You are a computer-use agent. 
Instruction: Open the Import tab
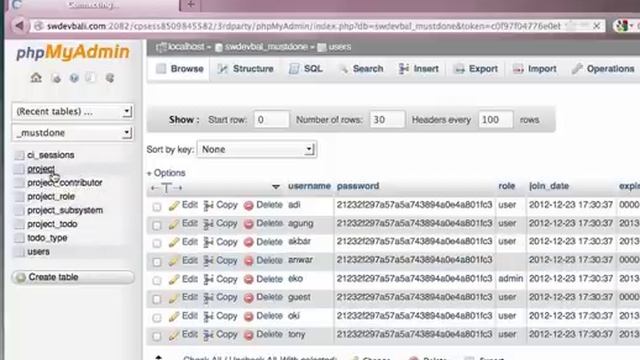click(x=535, y=69)
